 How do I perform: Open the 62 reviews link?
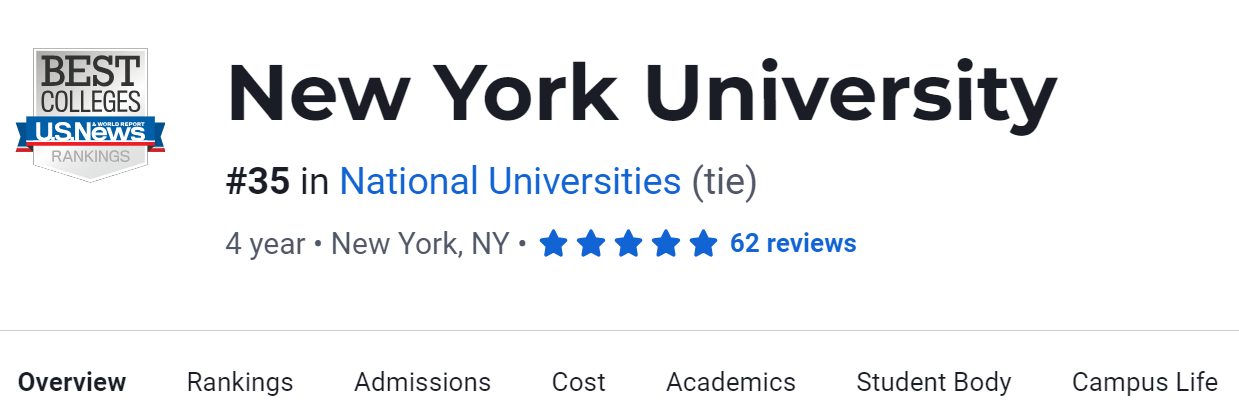tap(793, 243)
